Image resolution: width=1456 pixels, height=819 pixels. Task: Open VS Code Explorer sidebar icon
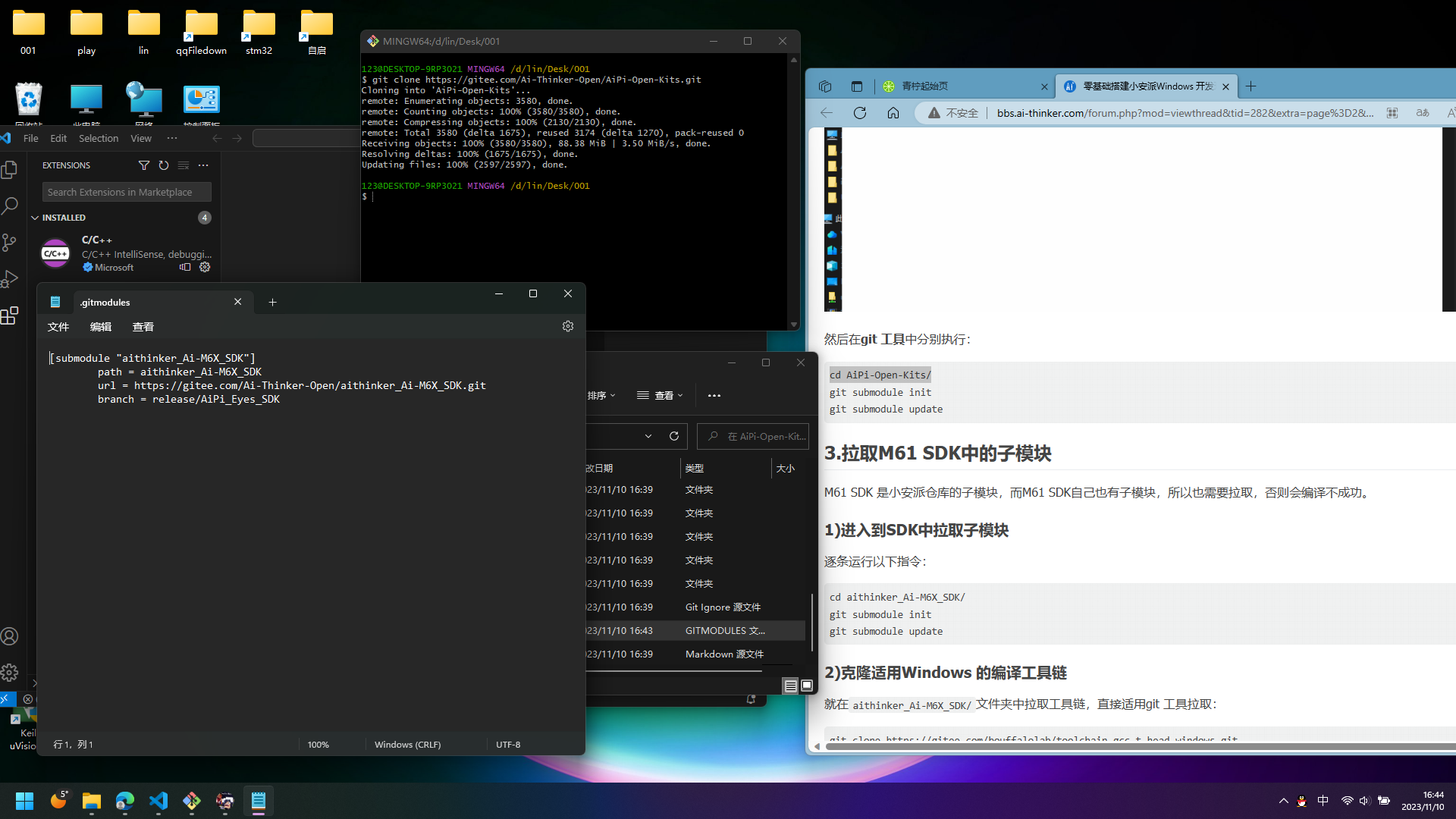click(x=10, y=170)
